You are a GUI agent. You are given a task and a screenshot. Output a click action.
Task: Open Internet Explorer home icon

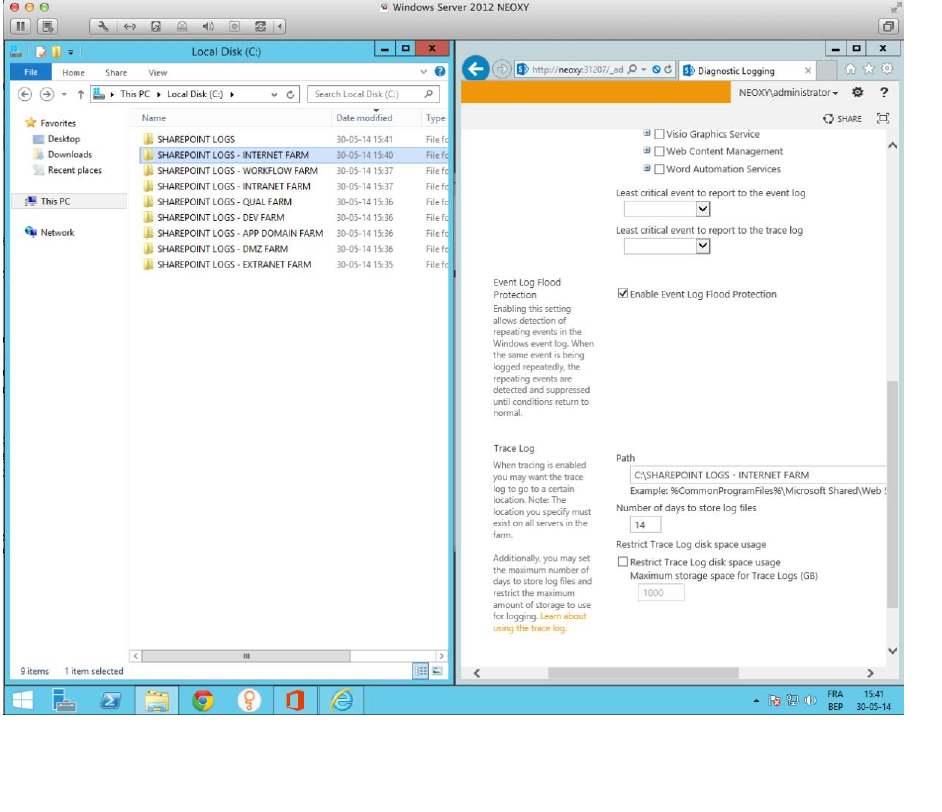point(850,69)
